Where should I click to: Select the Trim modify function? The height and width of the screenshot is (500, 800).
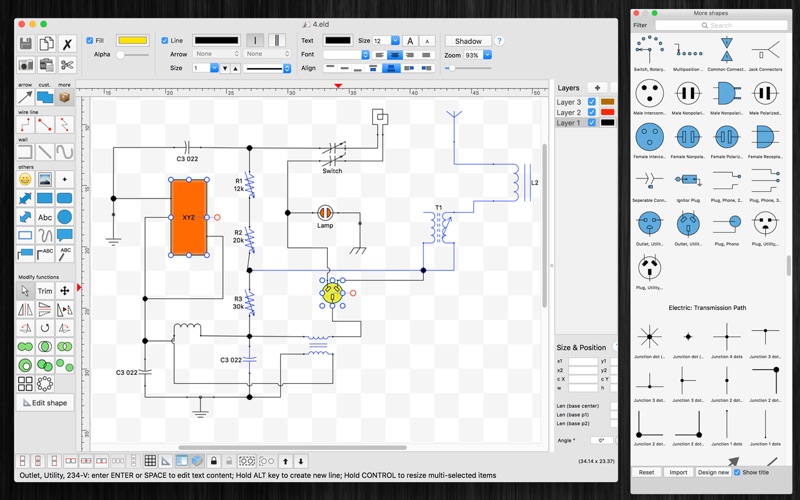[x=45, y=291]
